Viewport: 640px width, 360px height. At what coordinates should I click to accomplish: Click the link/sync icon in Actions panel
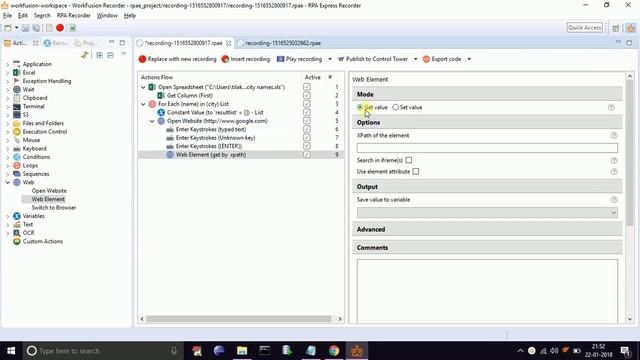[85, 55]
